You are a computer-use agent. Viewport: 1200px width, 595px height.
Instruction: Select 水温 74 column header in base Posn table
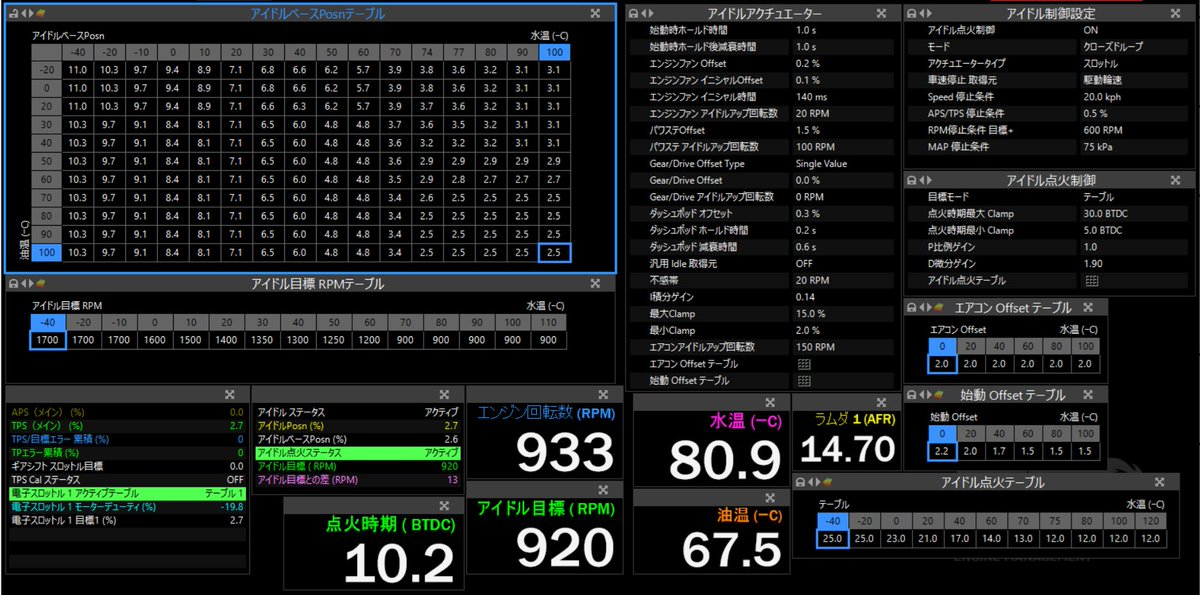click(x=427, y=52)
